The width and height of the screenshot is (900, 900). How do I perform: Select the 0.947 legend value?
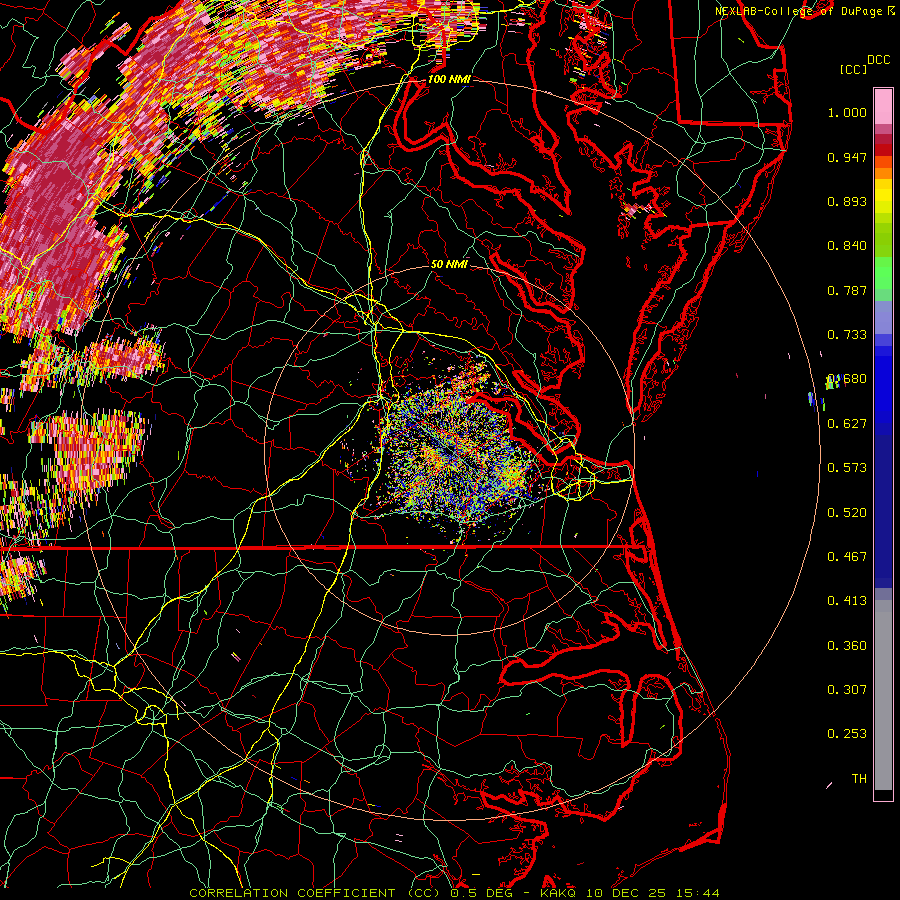pyautogui.click(x=847, y=157)
